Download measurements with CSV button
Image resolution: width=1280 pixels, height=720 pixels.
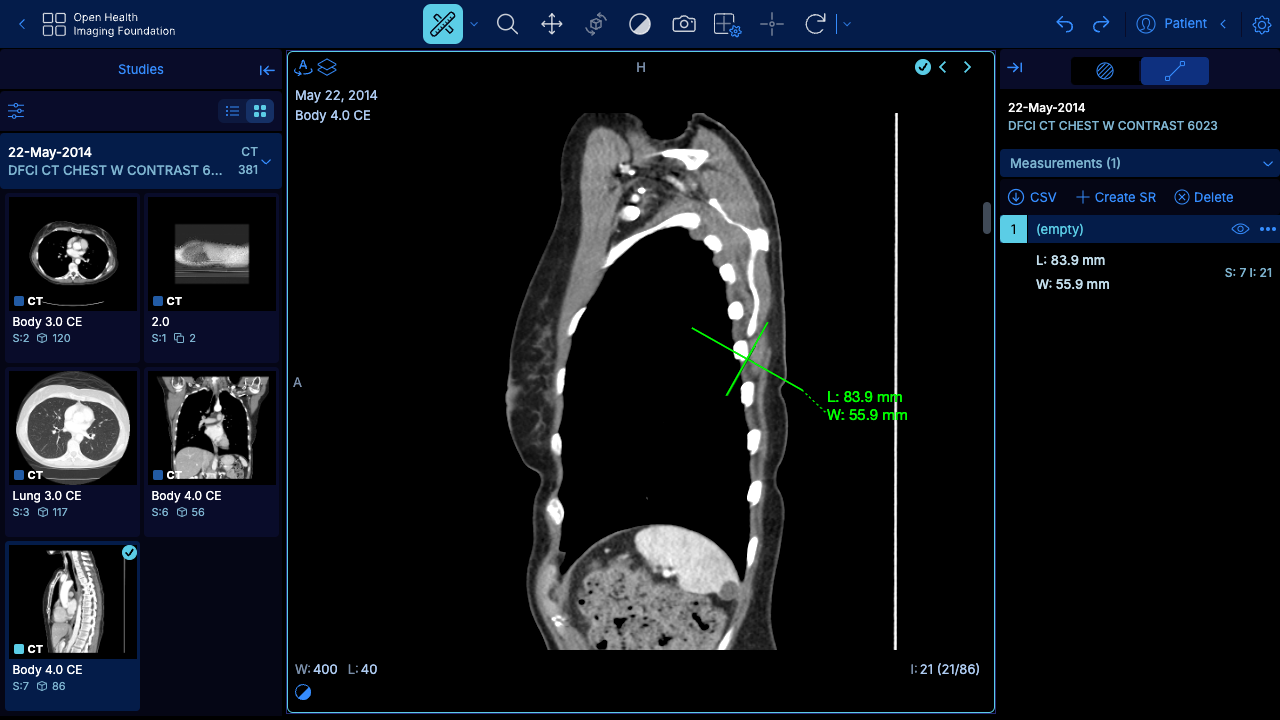click(1032, 197)
